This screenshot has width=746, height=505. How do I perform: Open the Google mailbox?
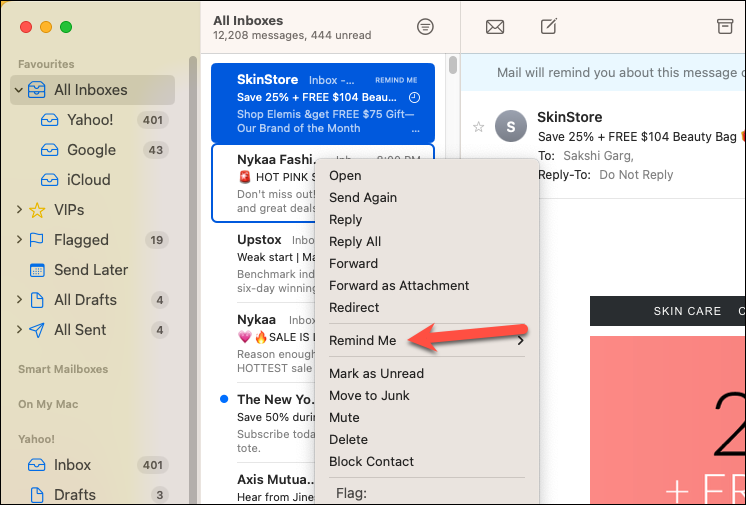pyautogui.click(x=93, y=150)
